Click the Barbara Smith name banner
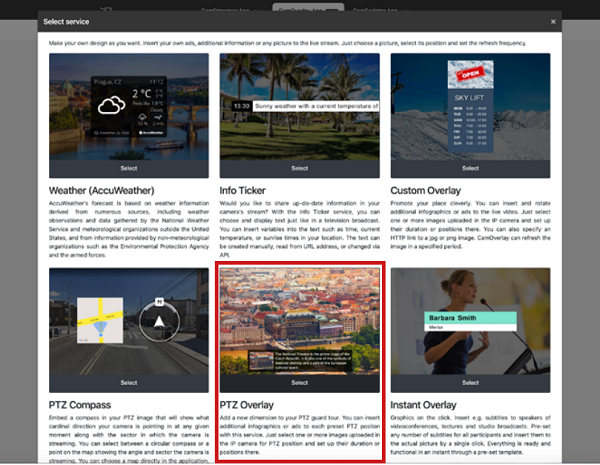The image size is (600, 465). tap(468, 318)
